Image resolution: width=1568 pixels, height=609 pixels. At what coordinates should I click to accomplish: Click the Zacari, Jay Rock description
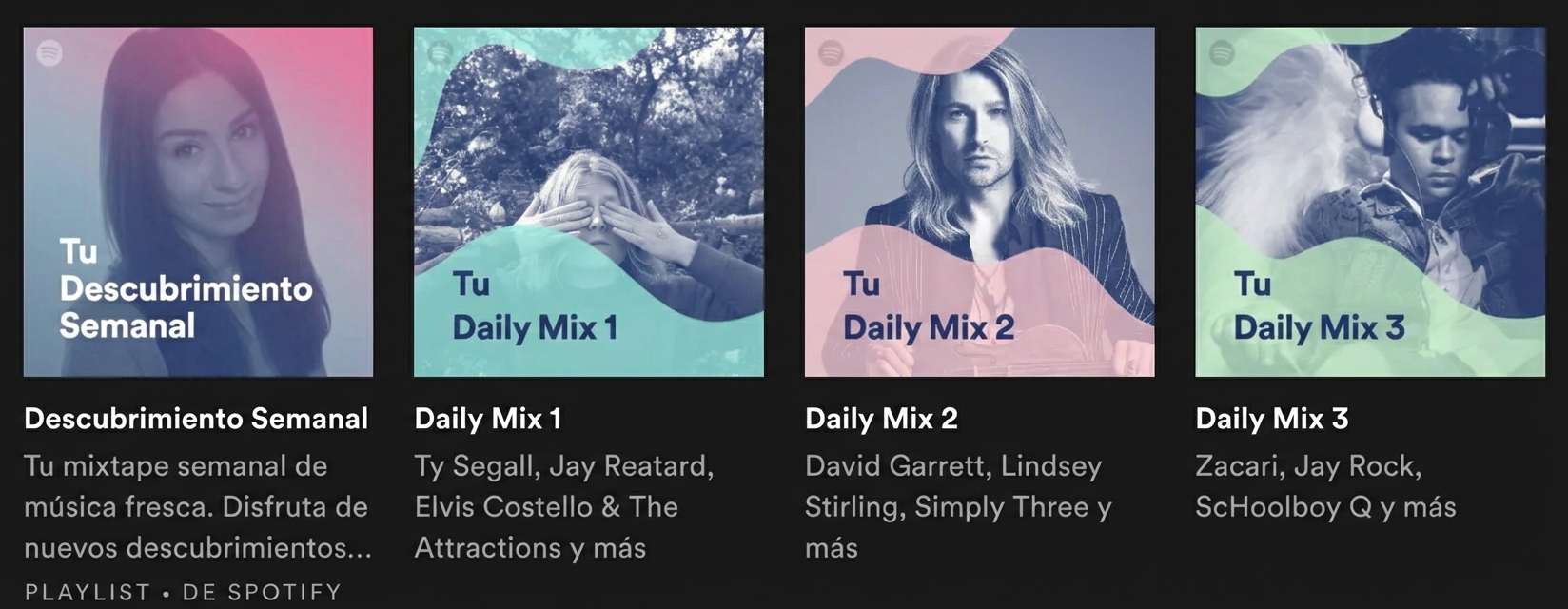[x=1325, y=486]
